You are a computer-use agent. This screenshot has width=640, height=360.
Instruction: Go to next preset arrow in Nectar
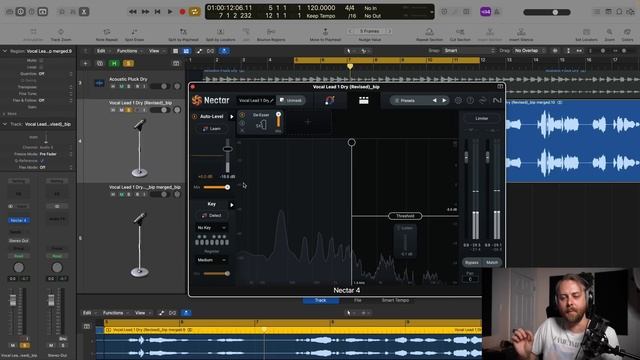click(x=444, y=100)
